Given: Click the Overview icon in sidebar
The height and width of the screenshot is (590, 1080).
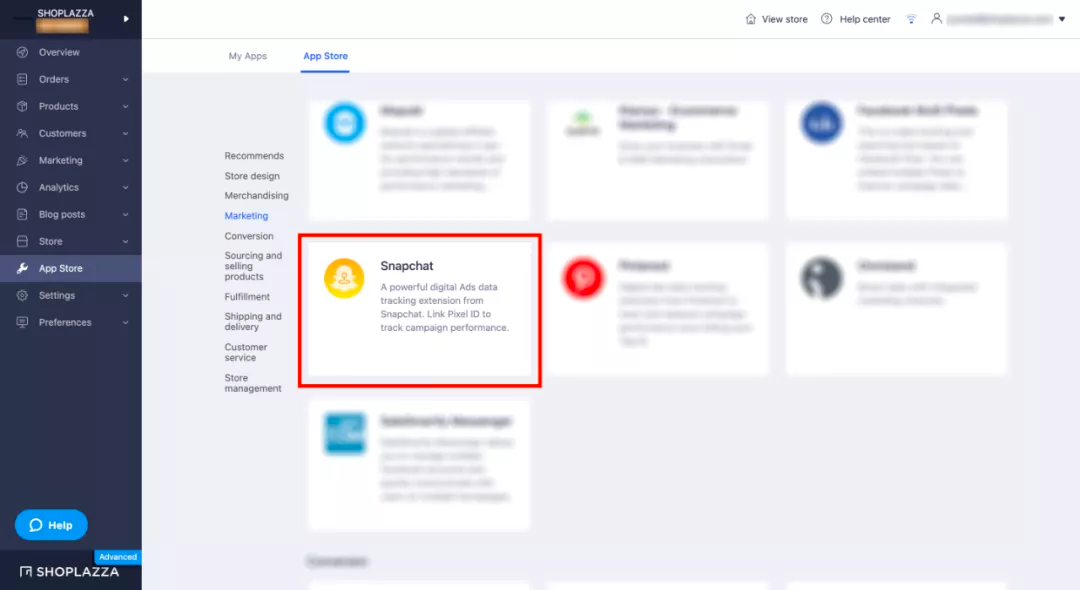Looking at the screenshot, I should tap(22, 52).
